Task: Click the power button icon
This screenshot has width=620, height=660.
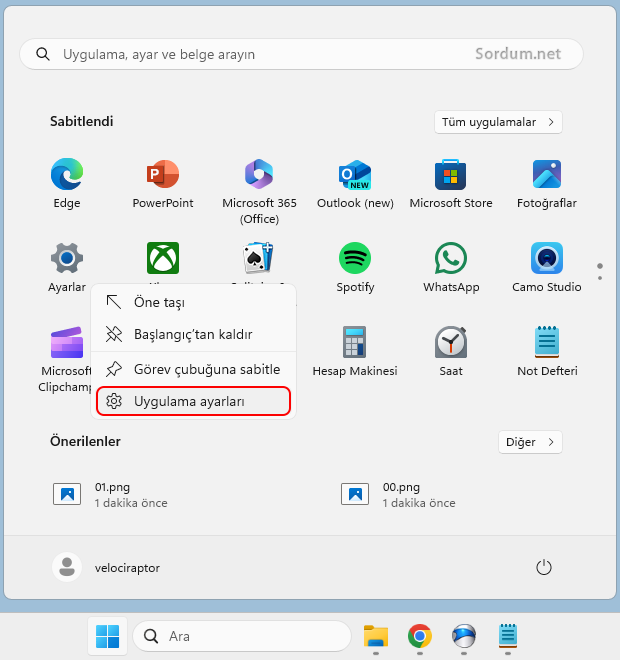Action: 543,567
